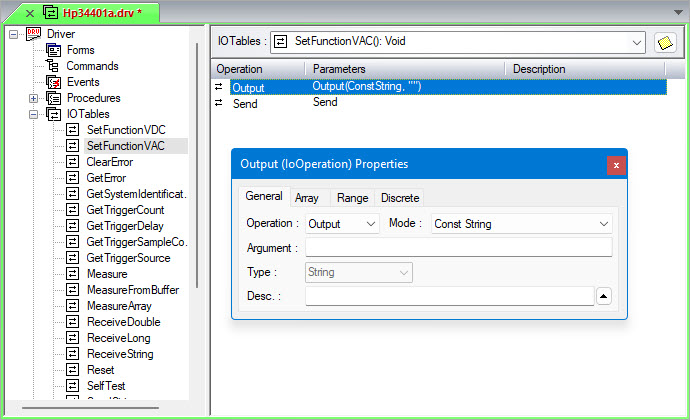Click the Events icon in the tree
This screenshot has height=420, width=690.
pos(53,82)
